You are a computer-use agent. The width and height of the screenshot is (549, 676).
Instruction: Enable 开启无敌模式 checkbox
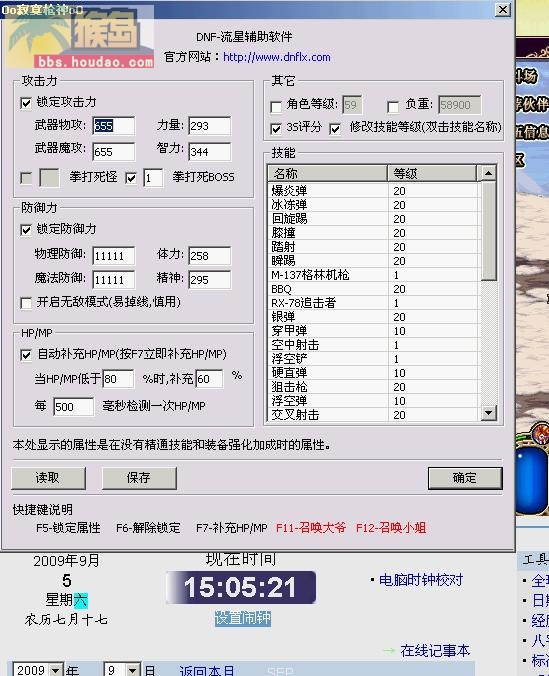click(26, 303)
